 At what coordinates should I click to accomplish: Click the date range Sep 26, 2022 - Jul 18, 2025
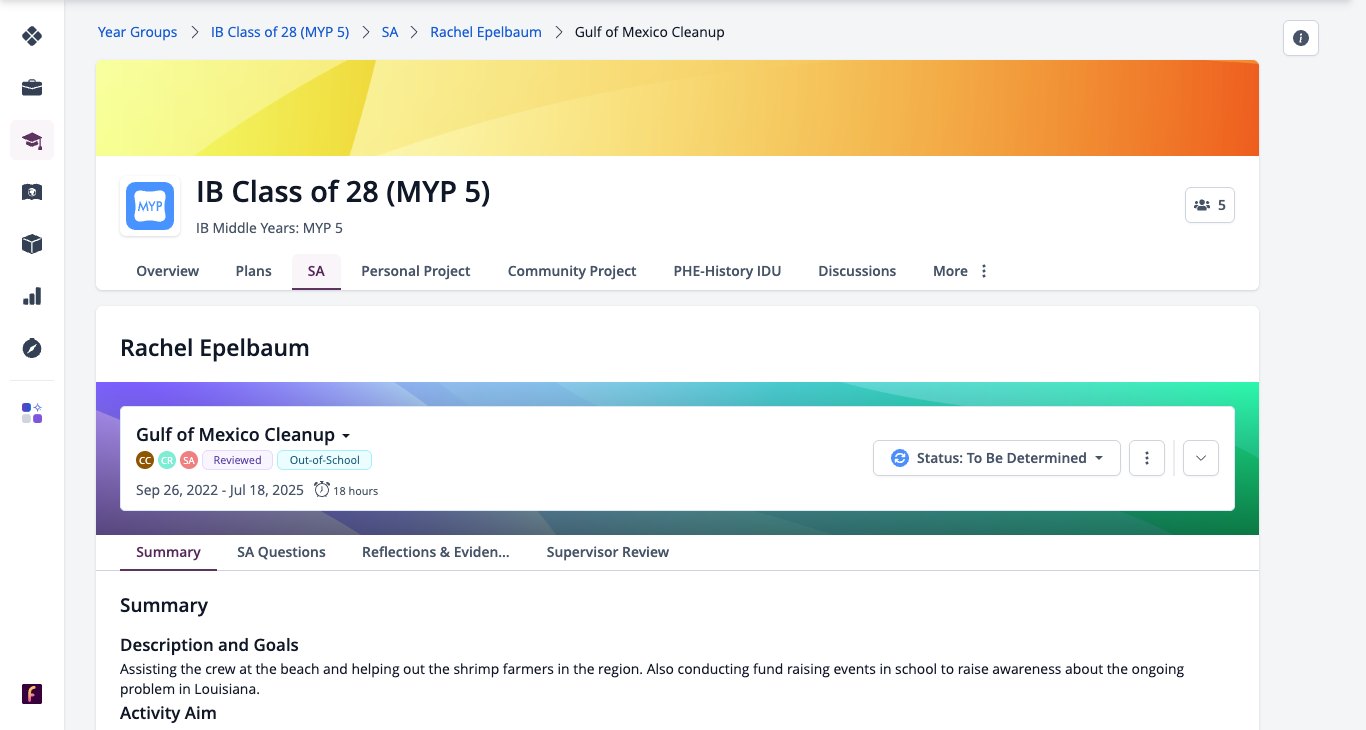click(x=220, y=490)
